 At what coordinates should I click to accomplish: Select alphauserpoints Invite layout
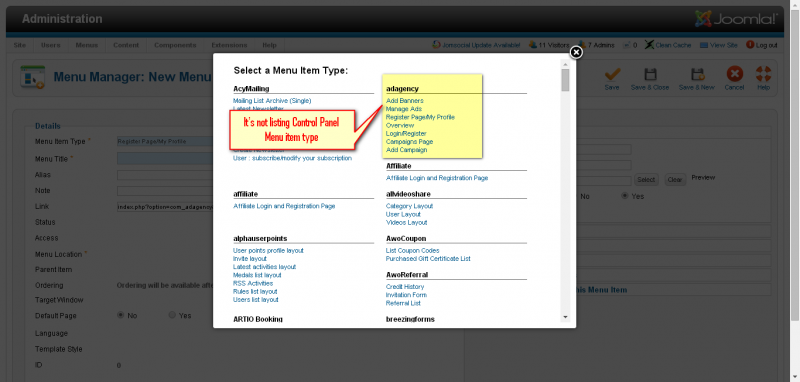pos(250,259)
